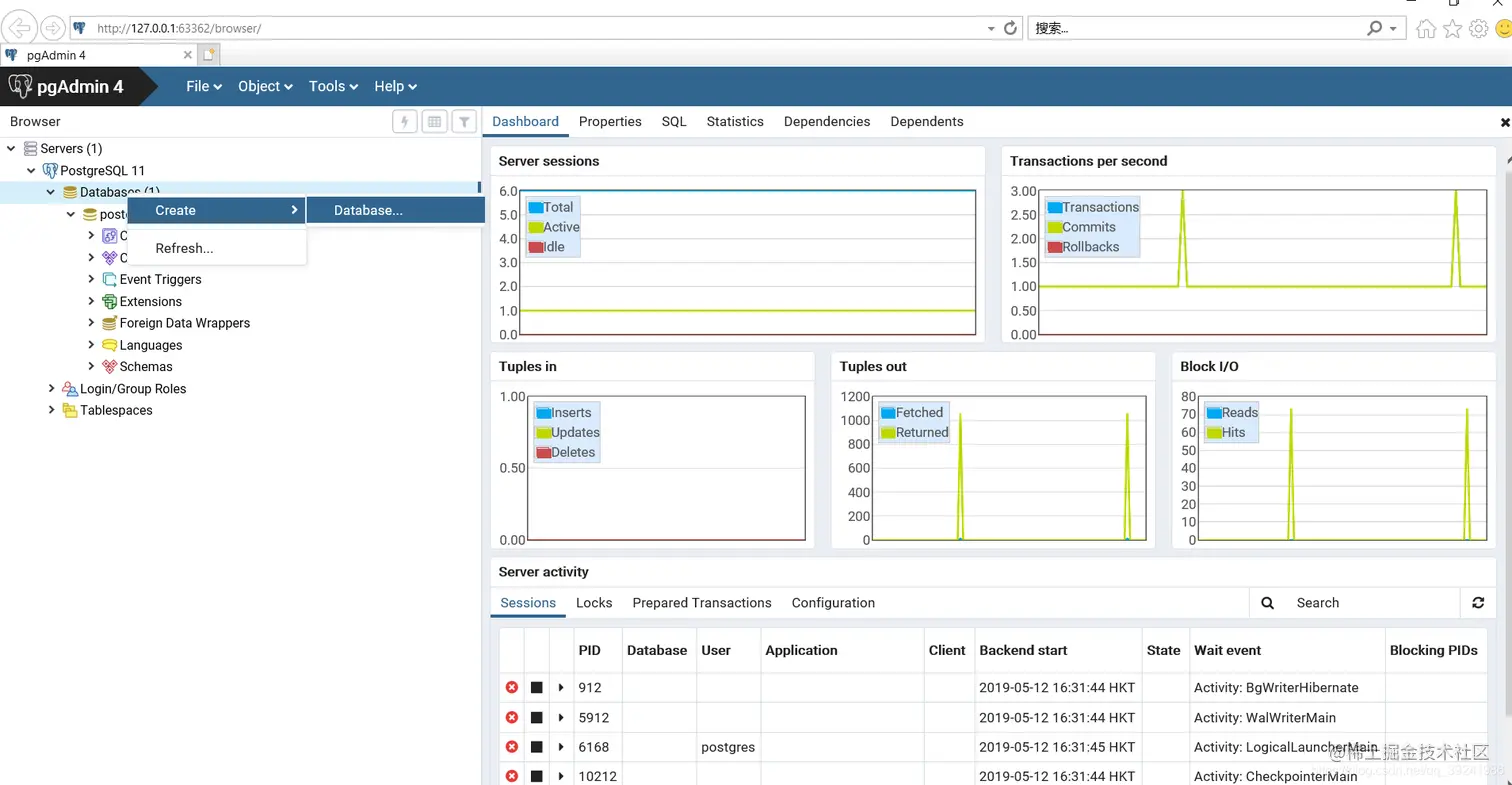Screen dimensions: 1512x785
Task: Click the Login/Group Roles node icon
Action: click(70, 389)
